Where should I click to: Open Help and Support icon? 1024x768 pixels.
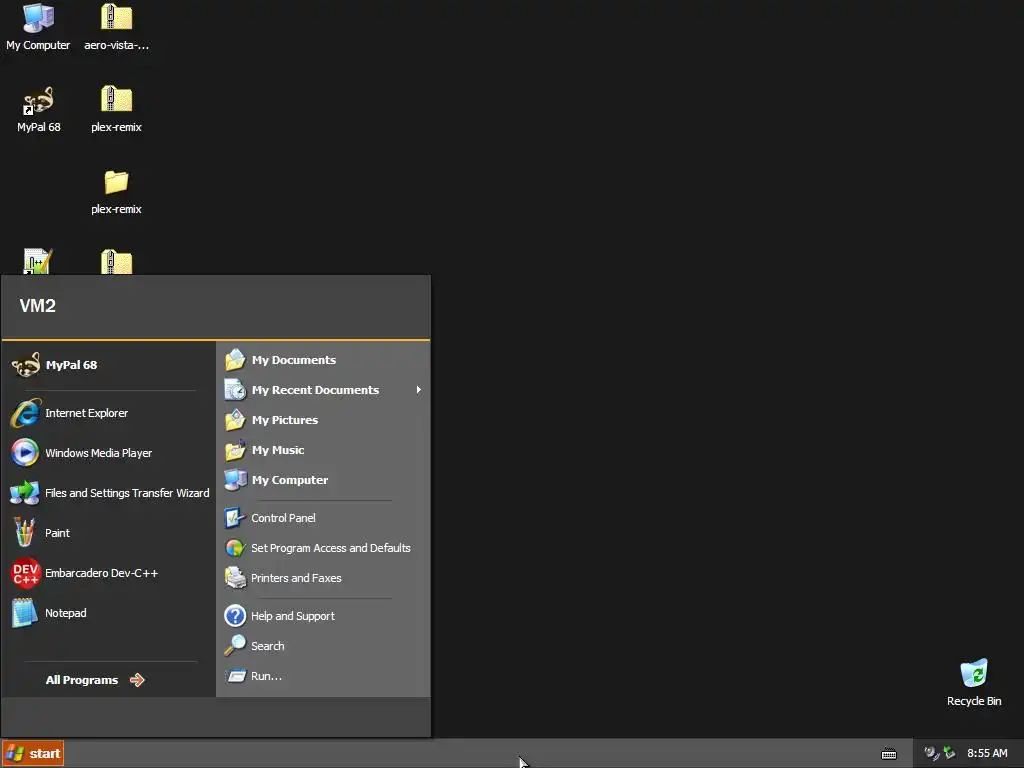235,616
